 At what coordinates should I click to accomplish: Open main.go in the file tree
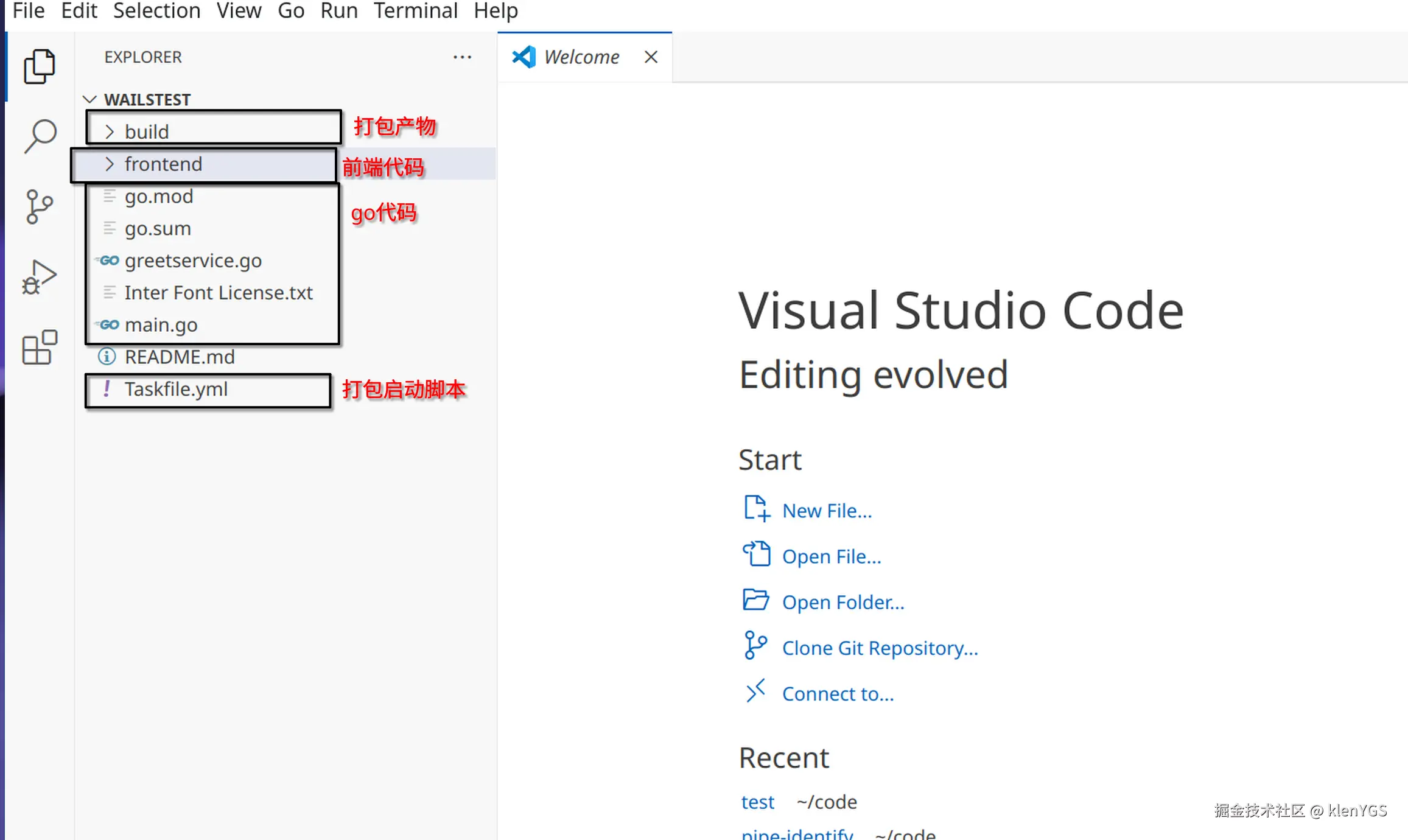point(161,325)
